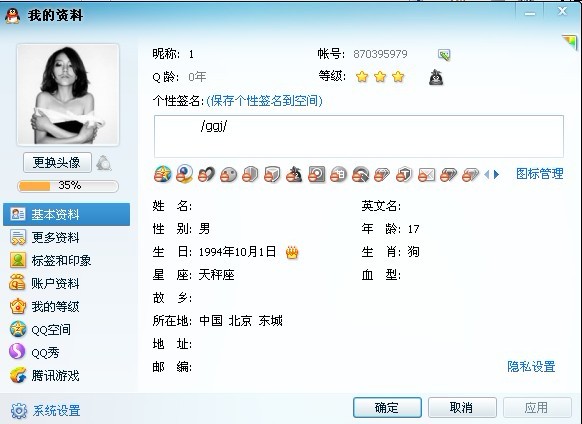
Task: Click the QQ Zone star service icon
Action: click(163, 174)
